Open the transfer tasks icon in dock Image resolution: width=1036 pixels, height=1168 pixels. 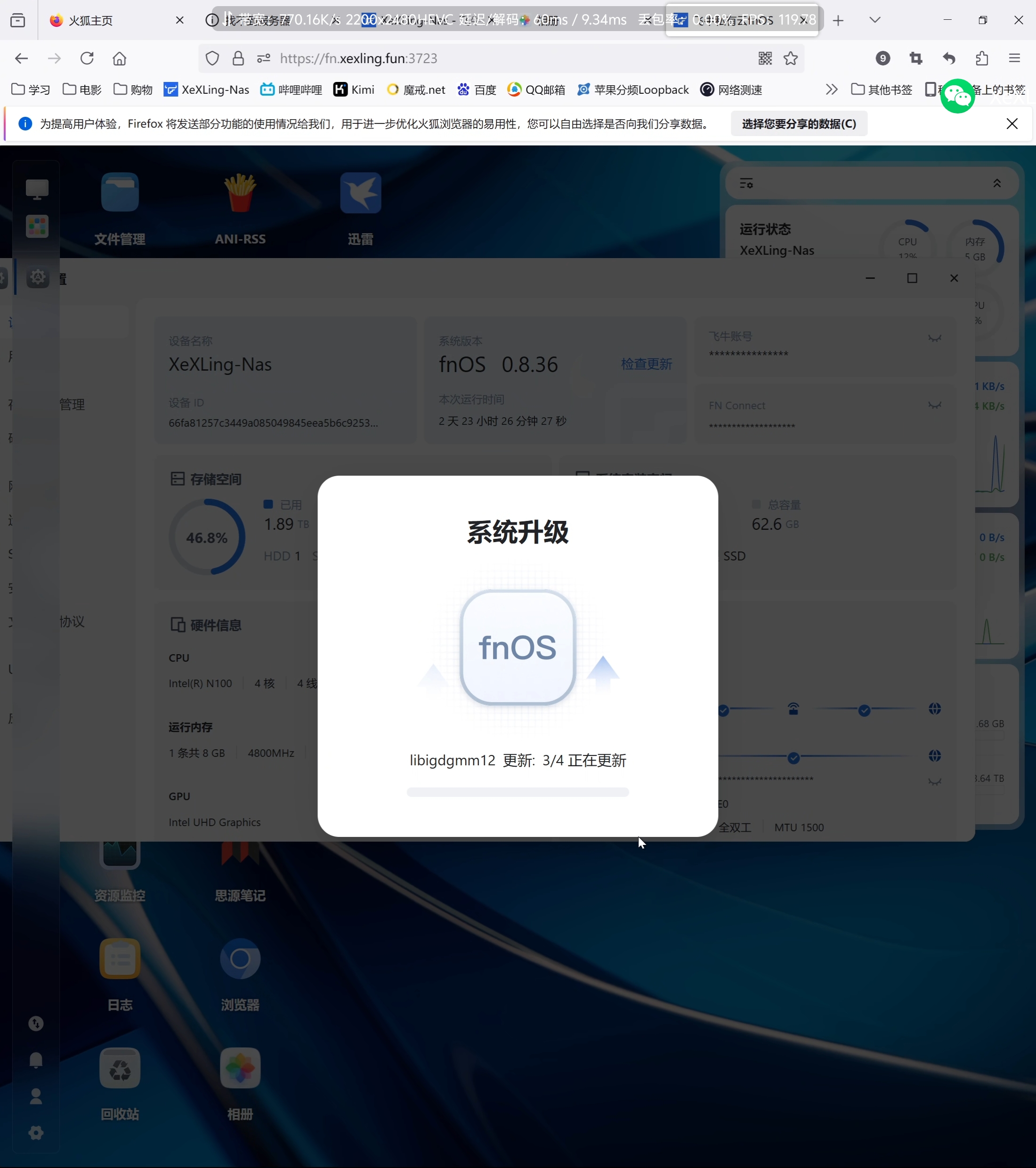(x=36, y=1023)
